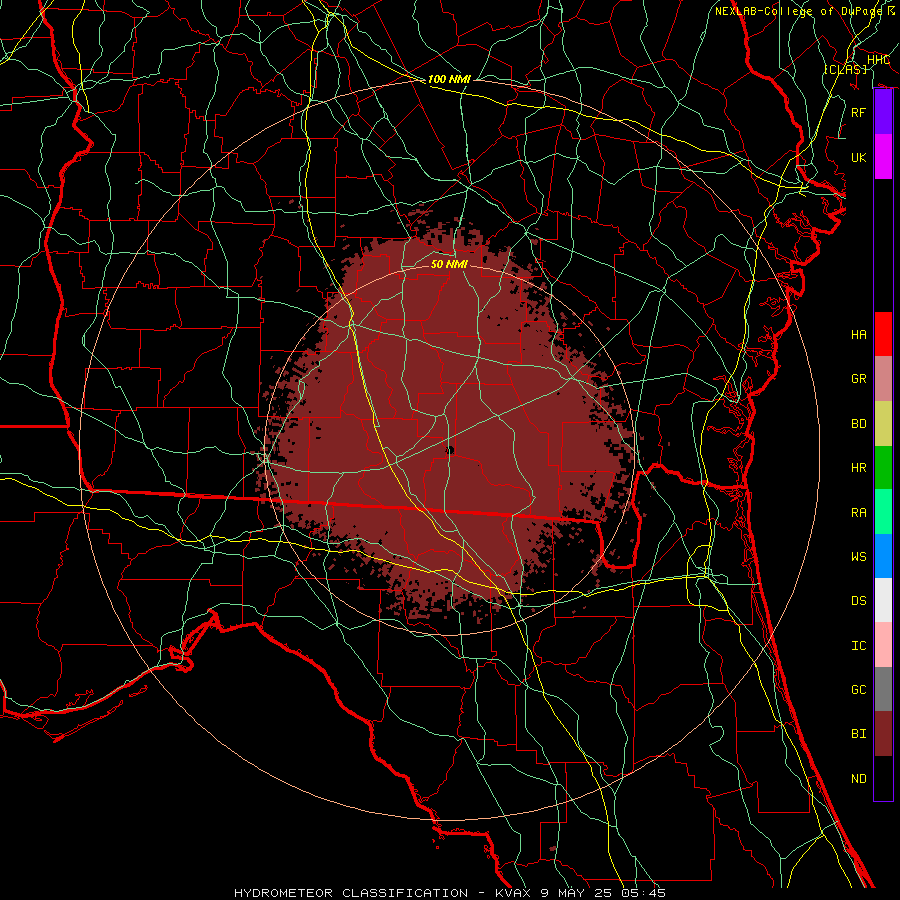Click the "HHC" product code text
This screenshot has width=900, height=900.
878,60
